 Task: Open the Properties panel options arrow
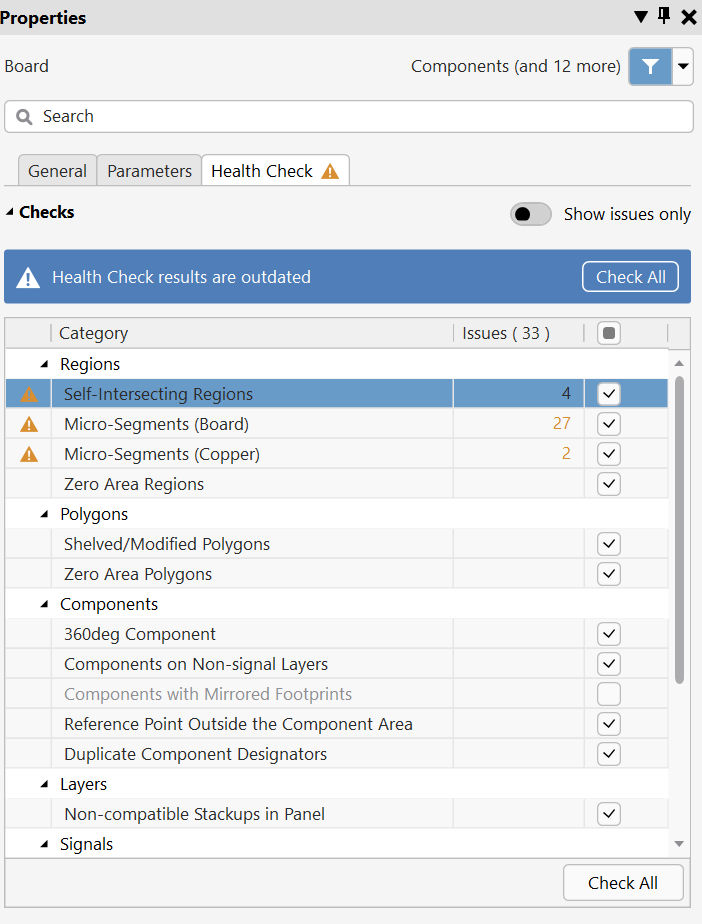coord(641,17)
